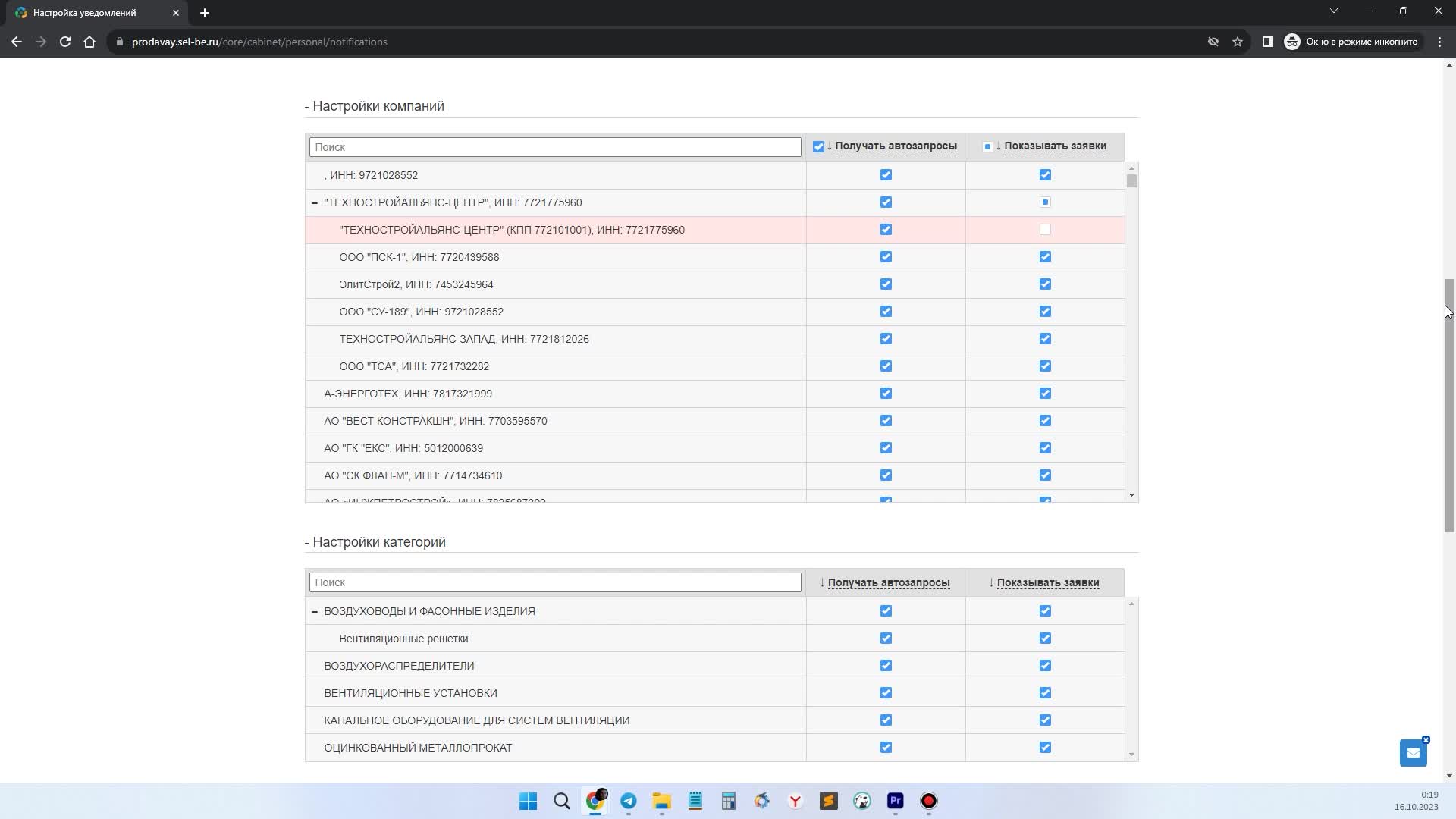Click the incognito window indicator
This screenshot has width=1456, height=819.
[x=1351, y=42]
